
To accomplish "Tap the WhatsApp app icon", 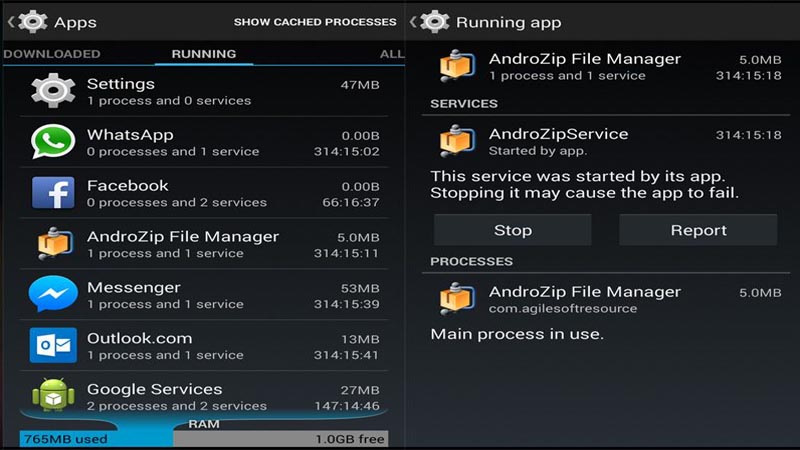I will tap(53, 143).
